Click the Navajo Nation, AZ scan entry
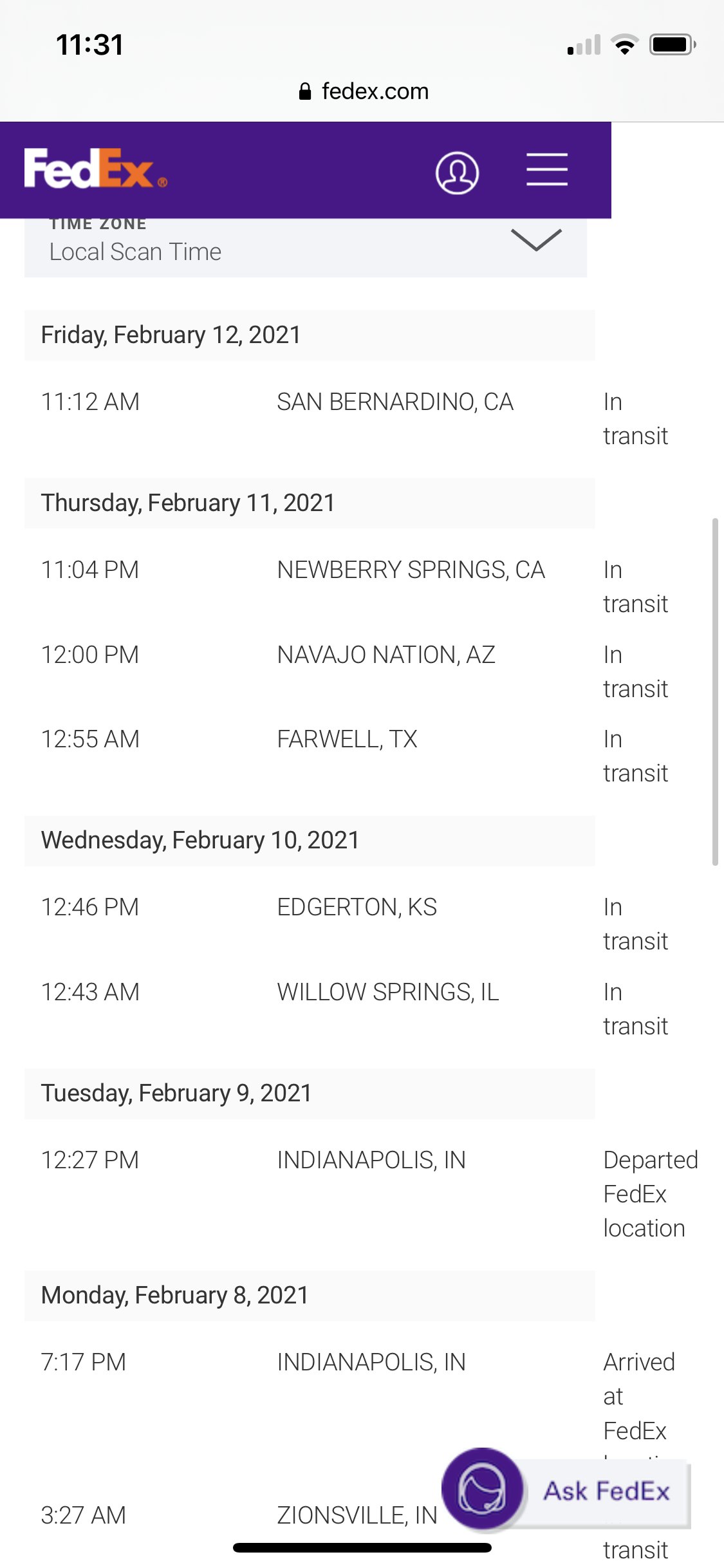The width and height of the screenshot is (724, 1568). (x=386, y=655)
